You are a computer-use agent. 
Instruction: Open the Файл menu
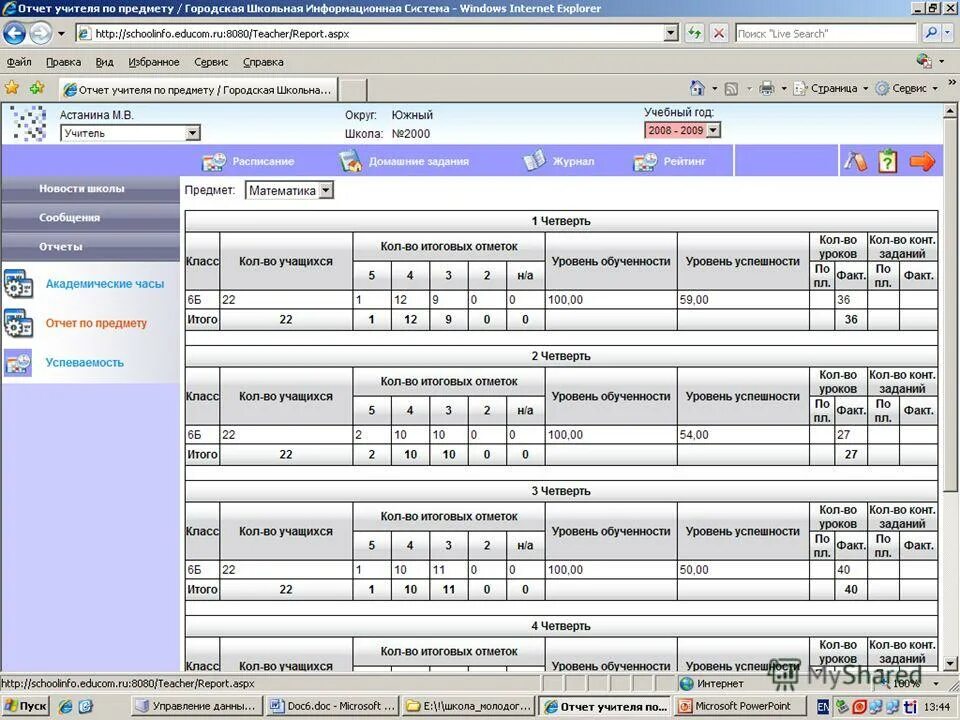coord(19,62)
